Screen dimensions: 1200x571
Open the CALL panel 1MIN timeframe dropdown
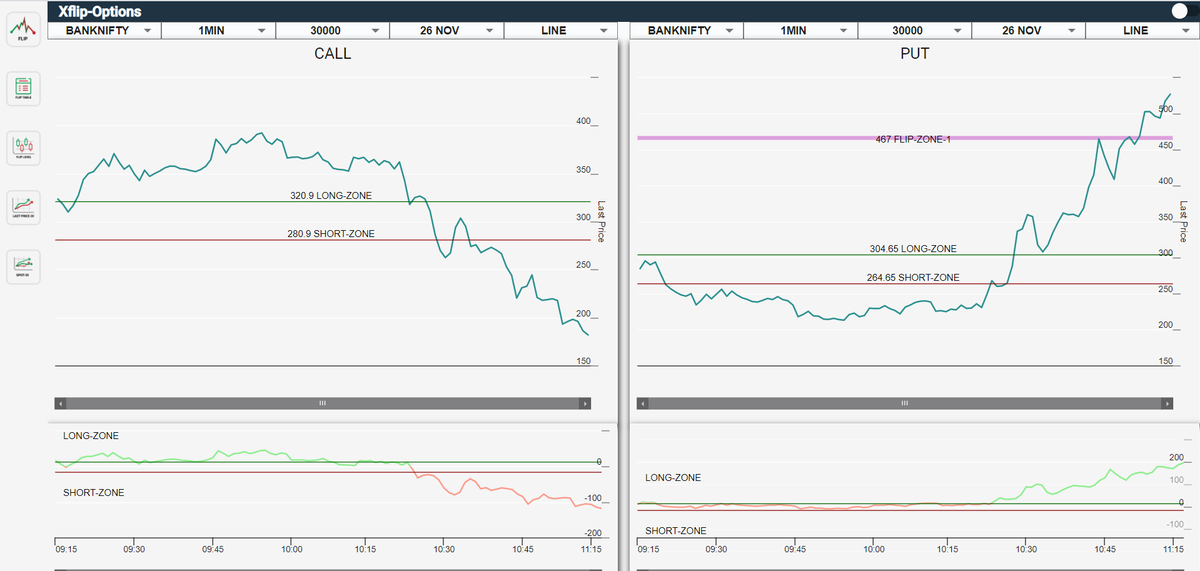pyautogui.click(x=217, y=30)
